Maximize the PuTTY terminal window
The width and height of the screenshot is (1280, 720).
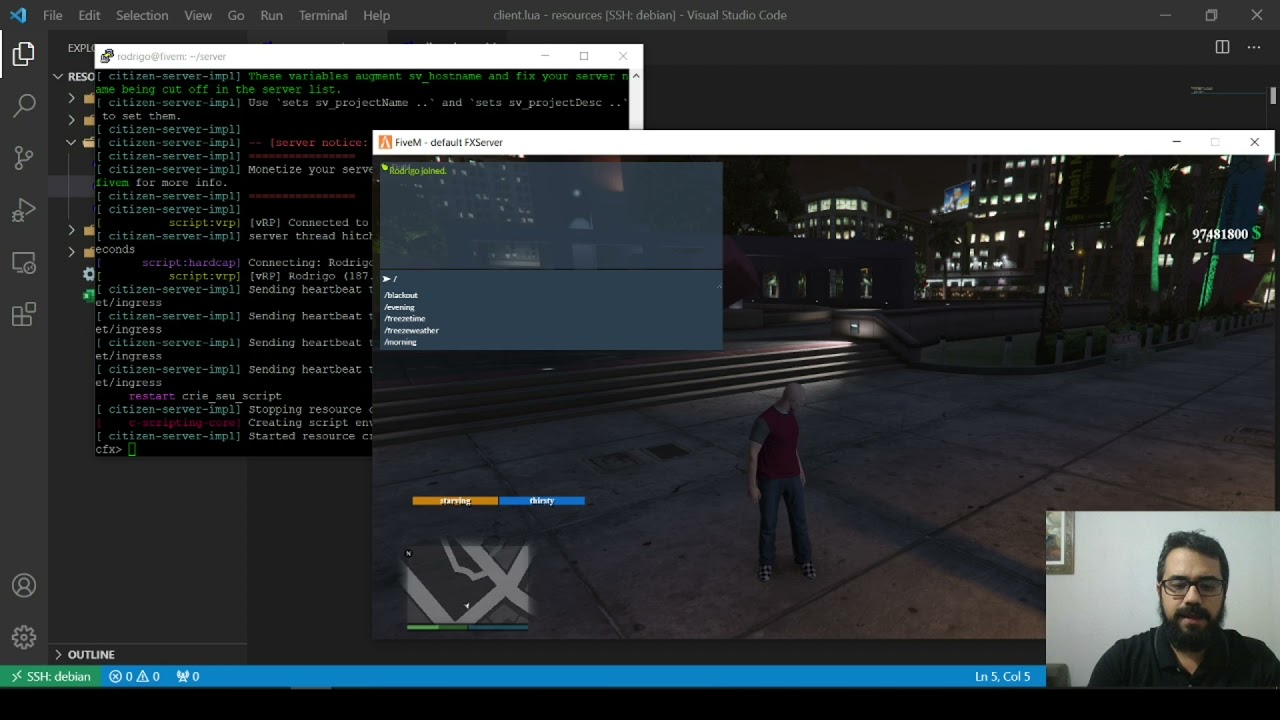pos(584,56)
